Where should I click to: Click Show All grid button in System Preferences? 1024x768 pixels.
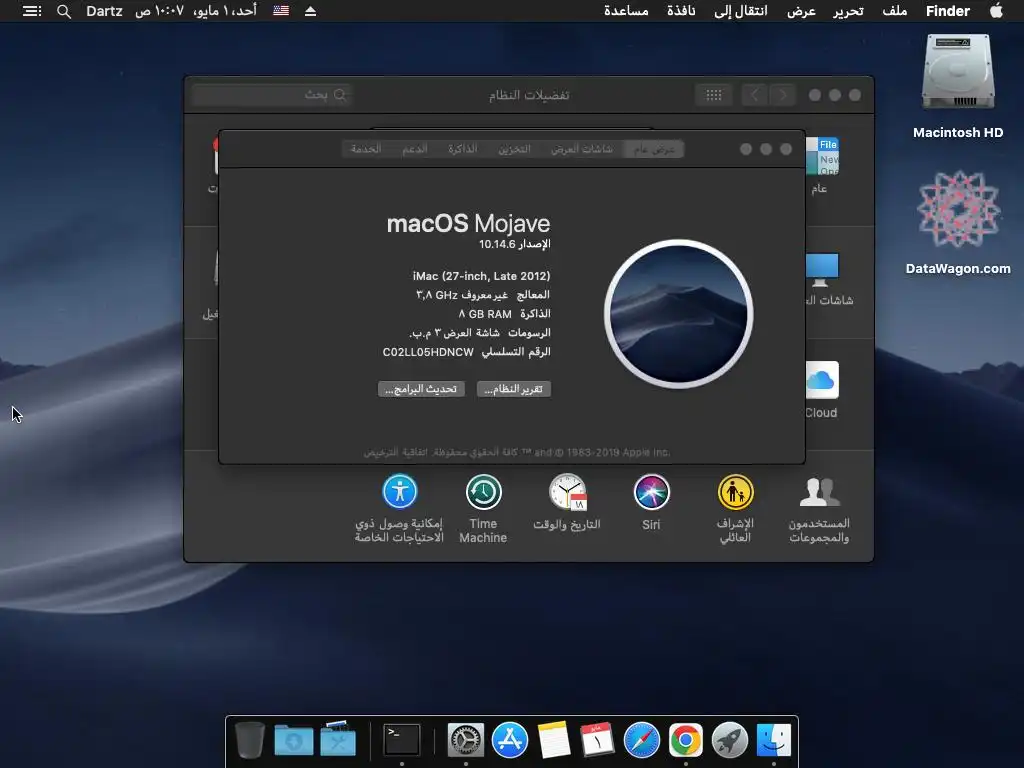[x=714, y=95]
